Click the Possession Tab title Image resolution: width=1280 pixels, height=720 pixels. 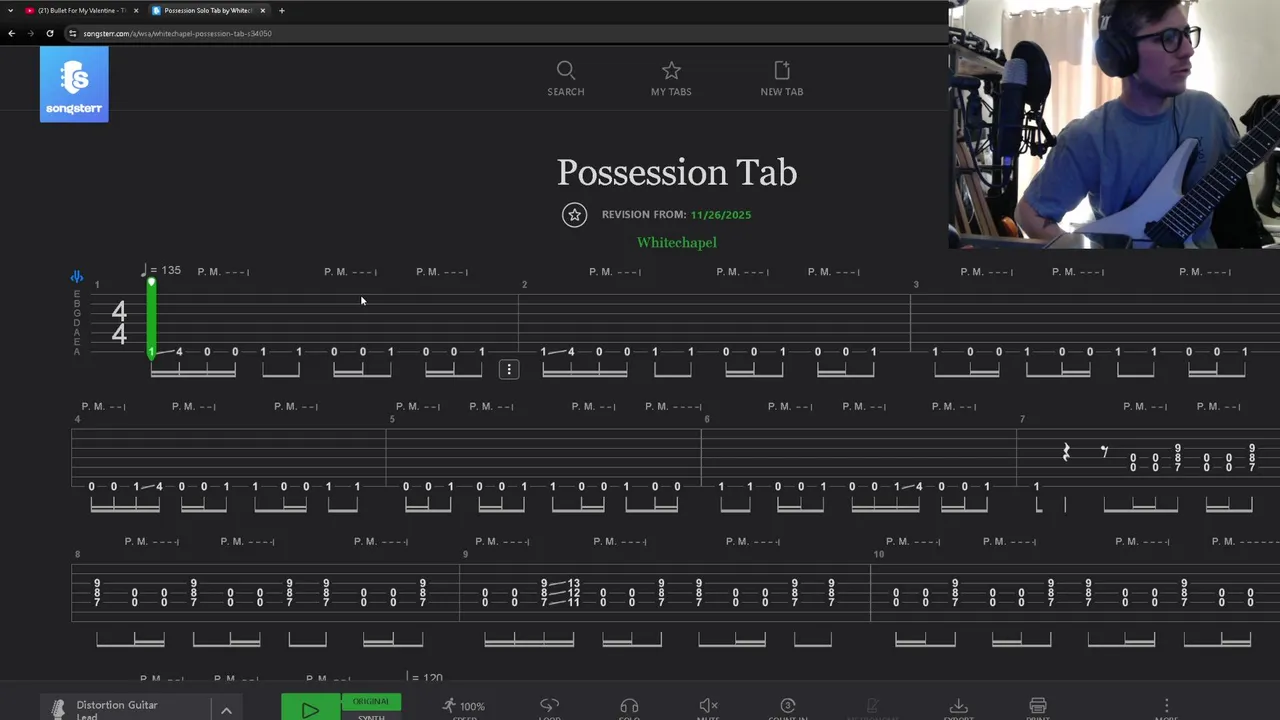tap(677, 172)
